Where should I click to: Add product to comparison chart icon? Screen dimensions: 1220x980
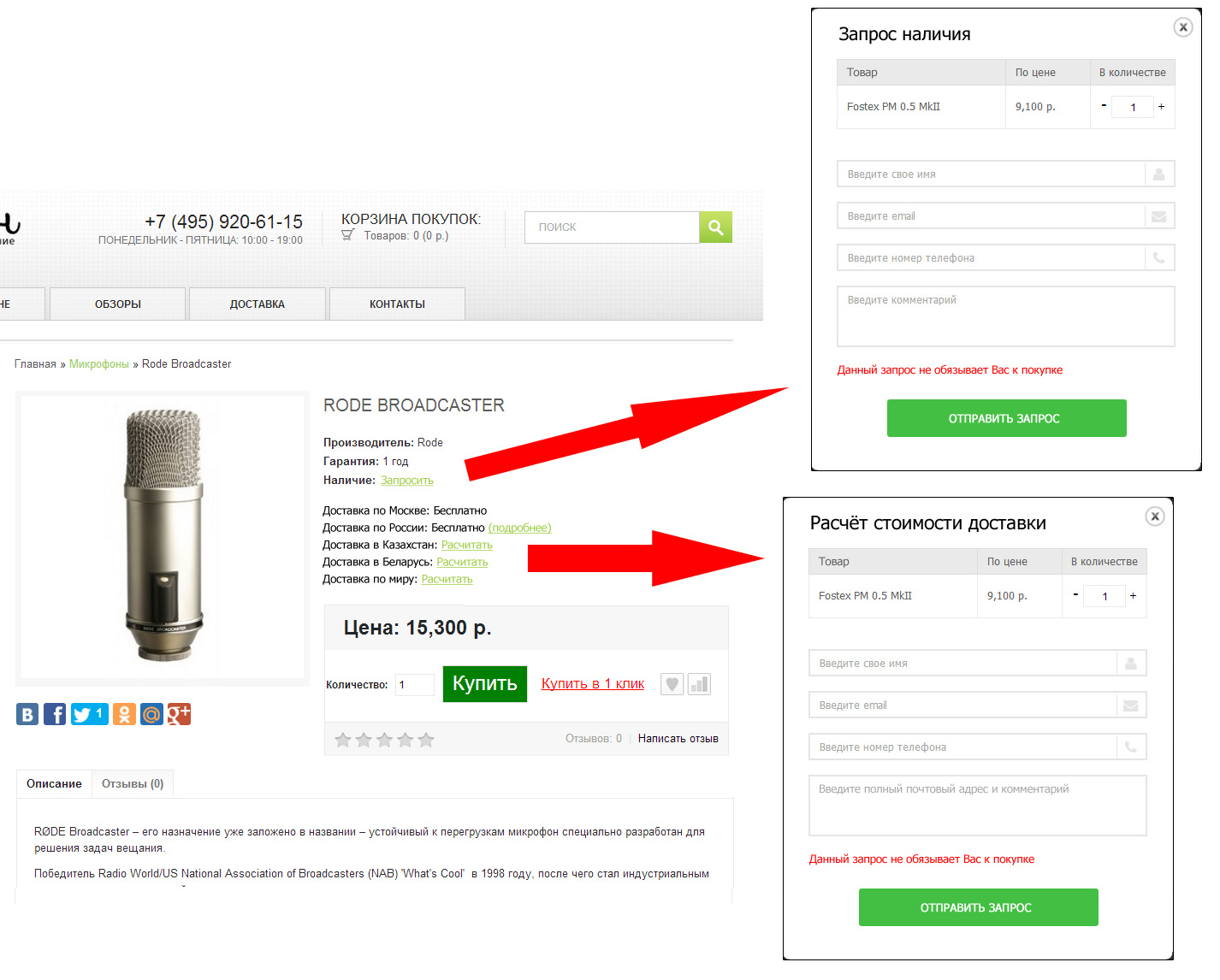[x=700, y=684]
